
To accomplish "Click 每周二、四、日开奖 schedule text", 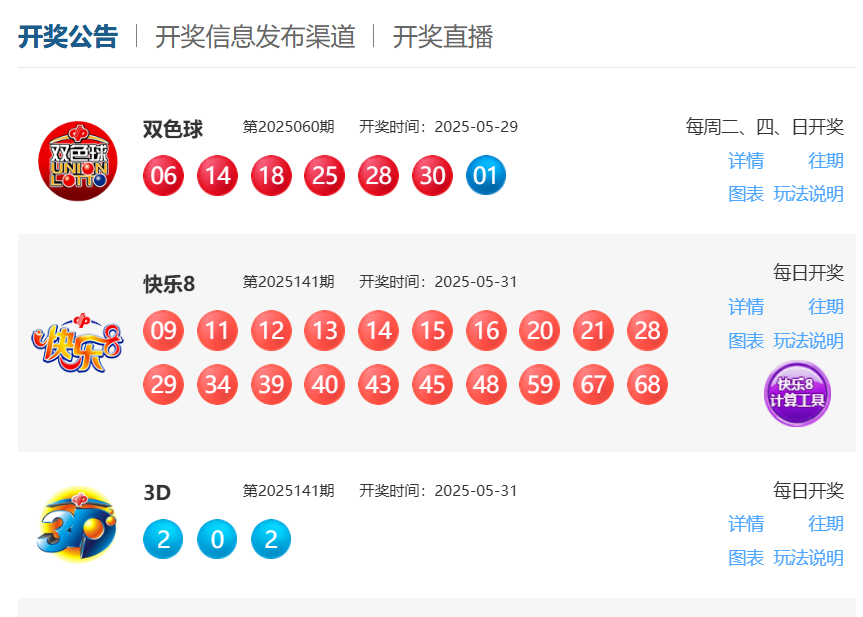I will click(x=764, y=127).
